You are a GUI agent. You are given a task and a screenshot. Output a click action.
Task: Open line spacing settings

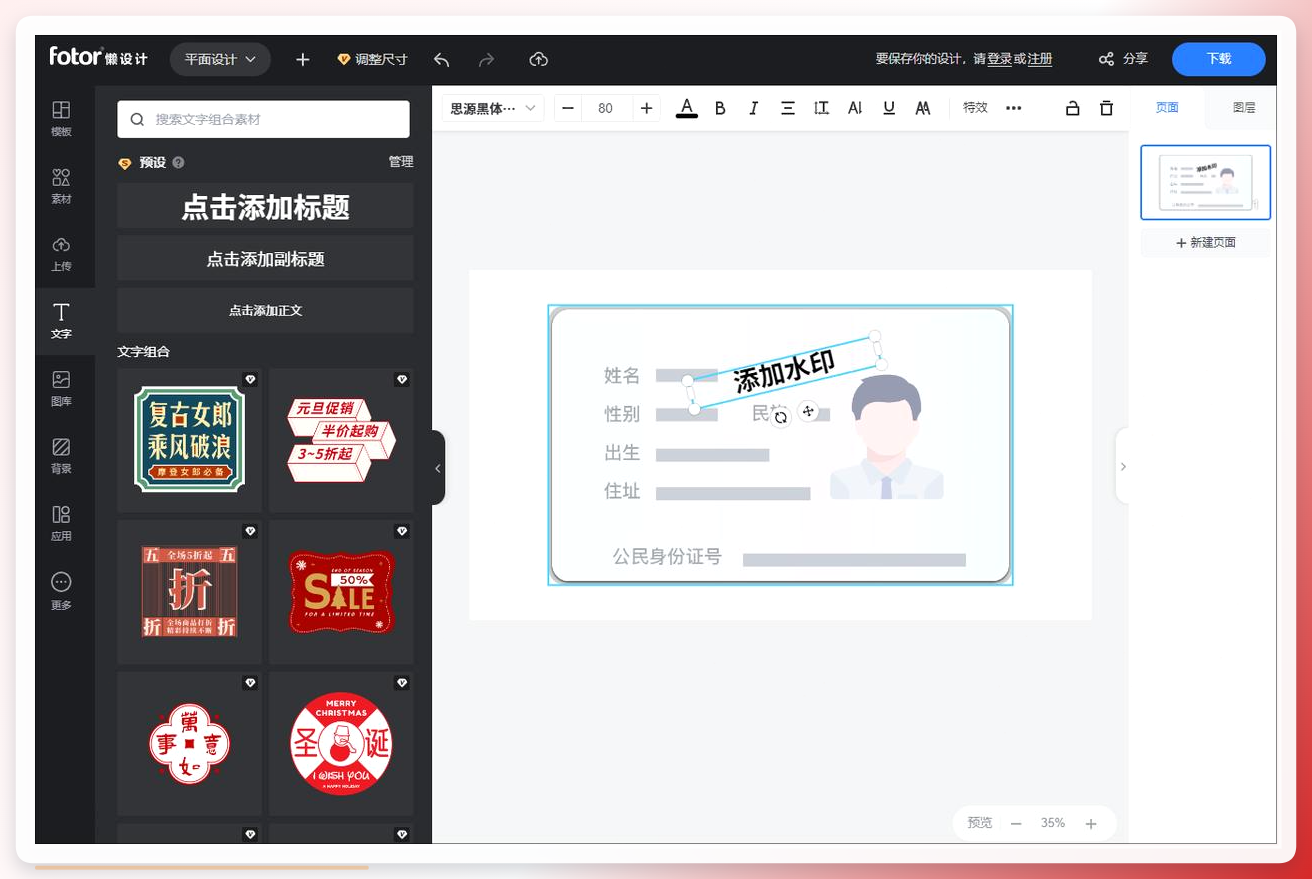click(x=821, y=108)
